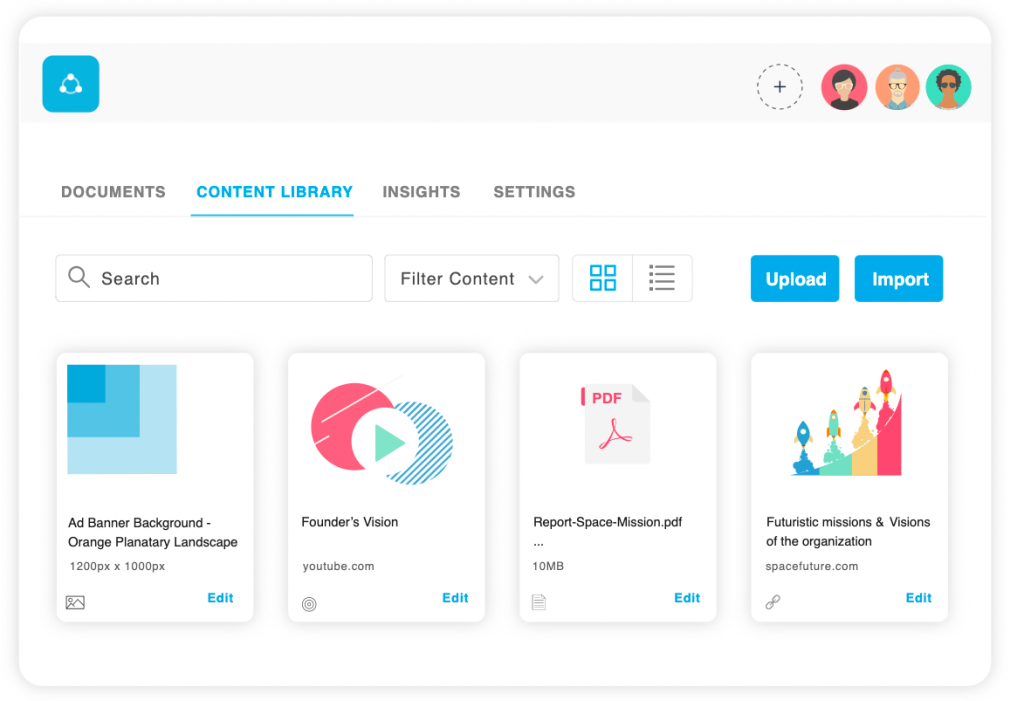The image size is (1024, 701).
Task: Click the blue app logo icon
Action: point(71,84)
